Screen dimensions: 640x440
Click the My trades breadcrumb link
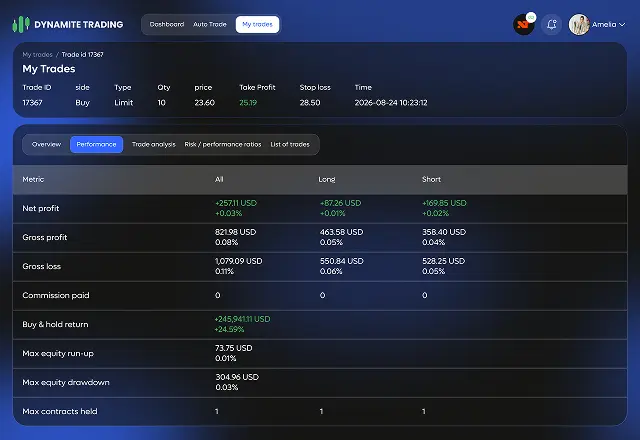pyautogui.click(x=37, y=55)
